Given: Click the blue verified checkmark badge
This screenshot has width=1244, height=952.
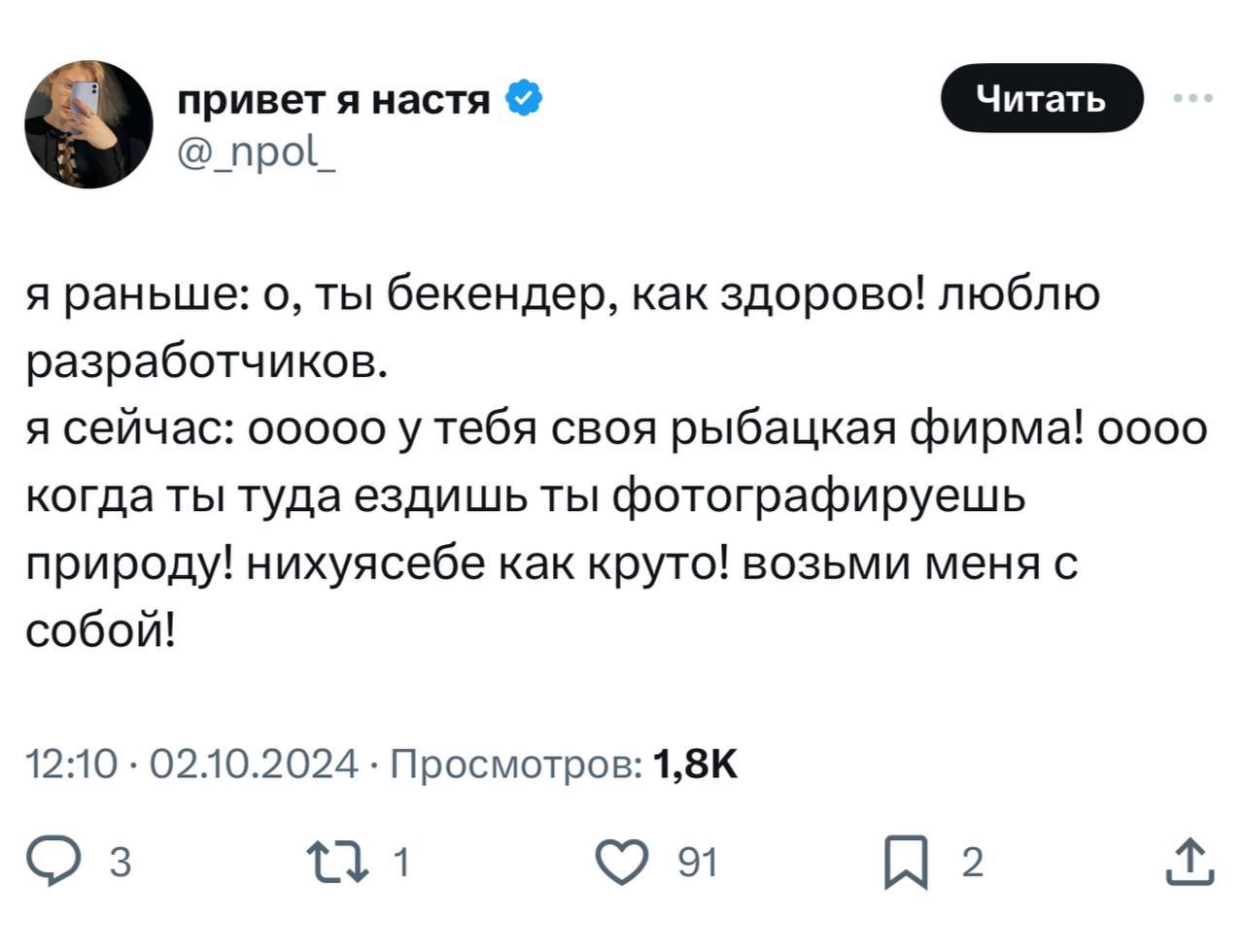Looking at the screenshot, I should point(524,99).
